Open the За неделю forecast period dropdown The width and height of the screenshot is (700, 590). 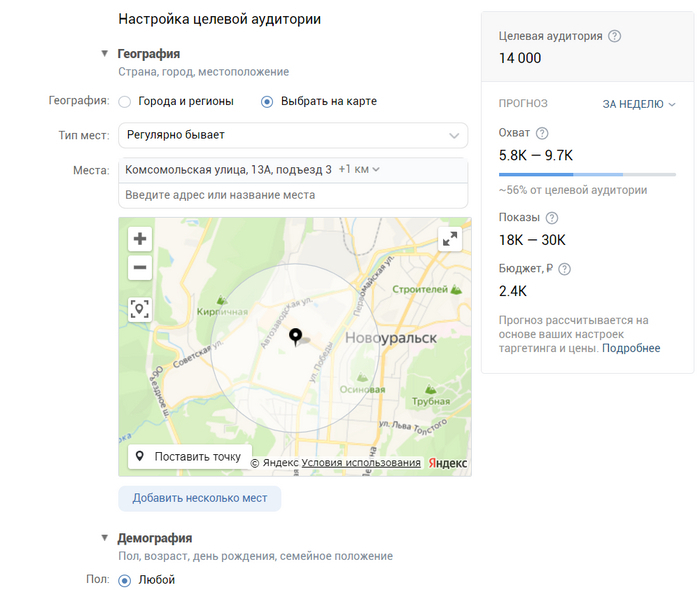[x=639, y=104]
